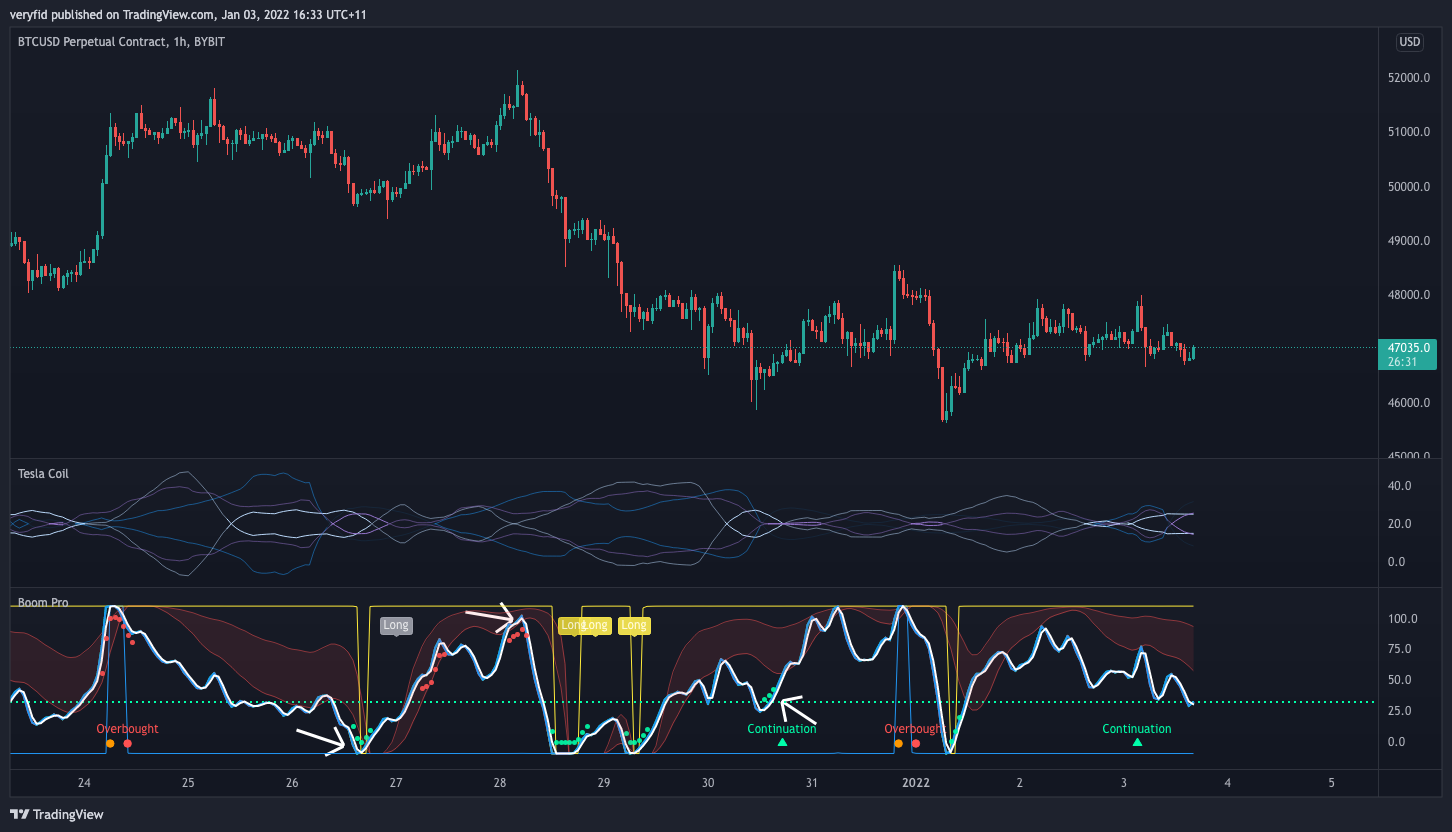Click the Continuation label near date 3
1452x832 pixels.
pyautogui.click(x=1137, y=729)
